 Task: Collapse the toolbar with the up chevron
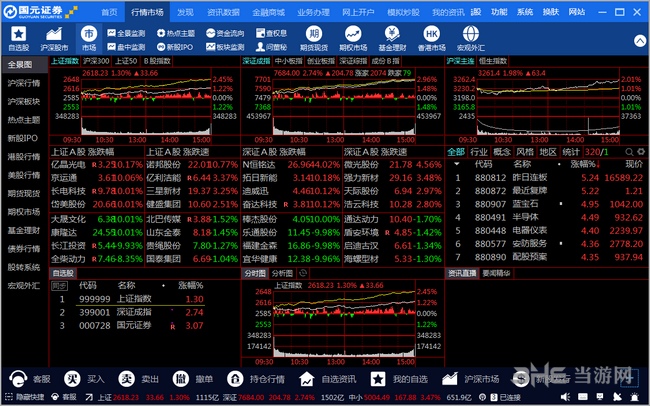coord(640,41)
